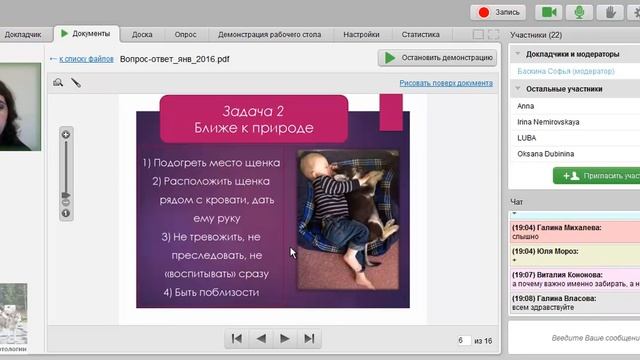Image resolution: width=640 pixels, height=360 pixels.
Task: Select the pointer pen tool icon
Action: pos(76,82)
